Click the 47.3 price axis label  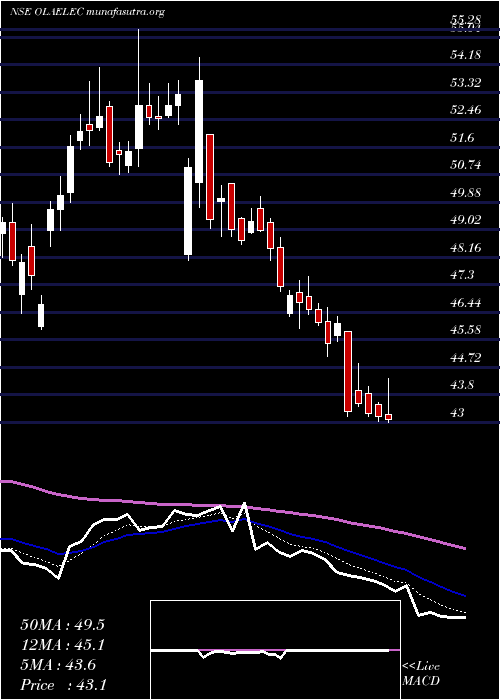462,275
